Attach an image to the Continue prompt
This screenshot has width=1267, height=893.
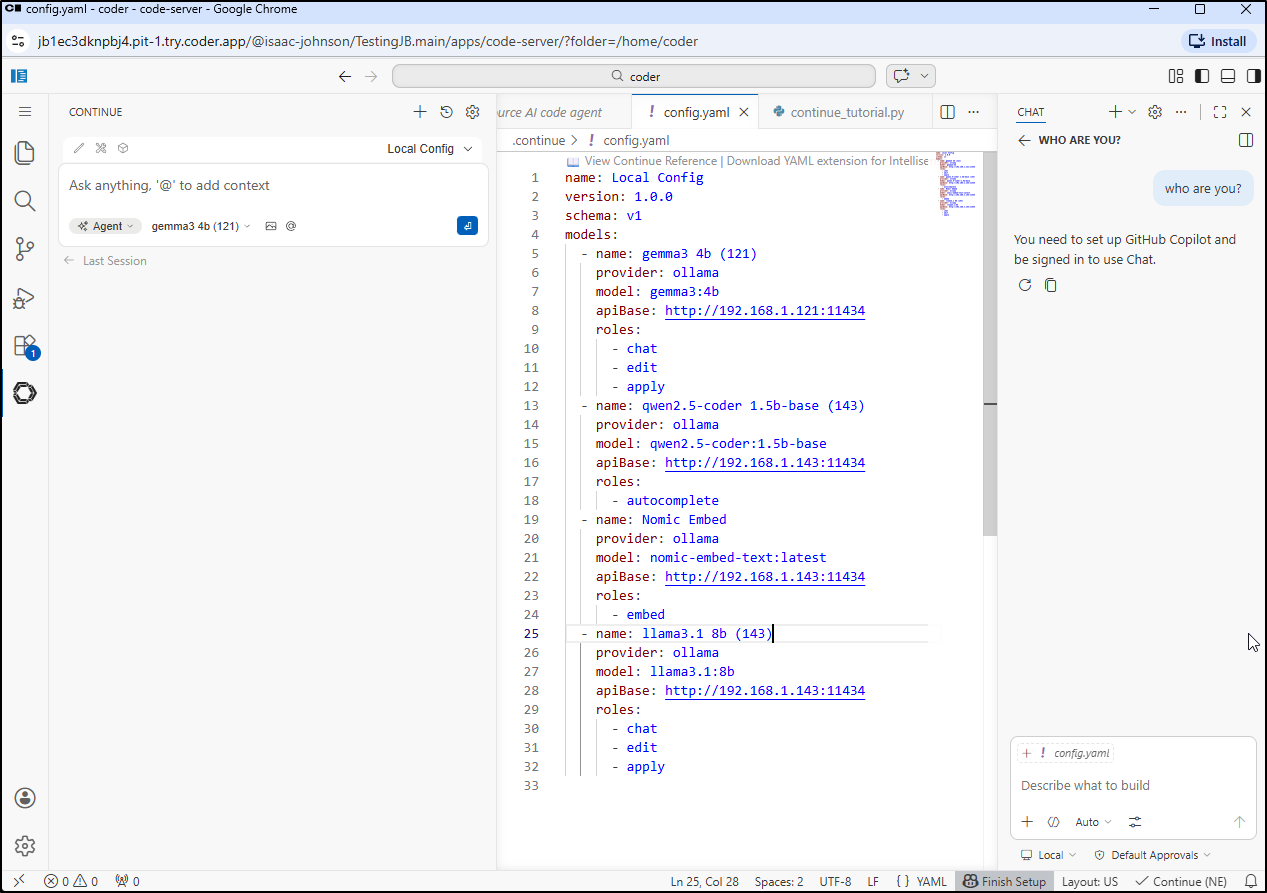(270, 226)
